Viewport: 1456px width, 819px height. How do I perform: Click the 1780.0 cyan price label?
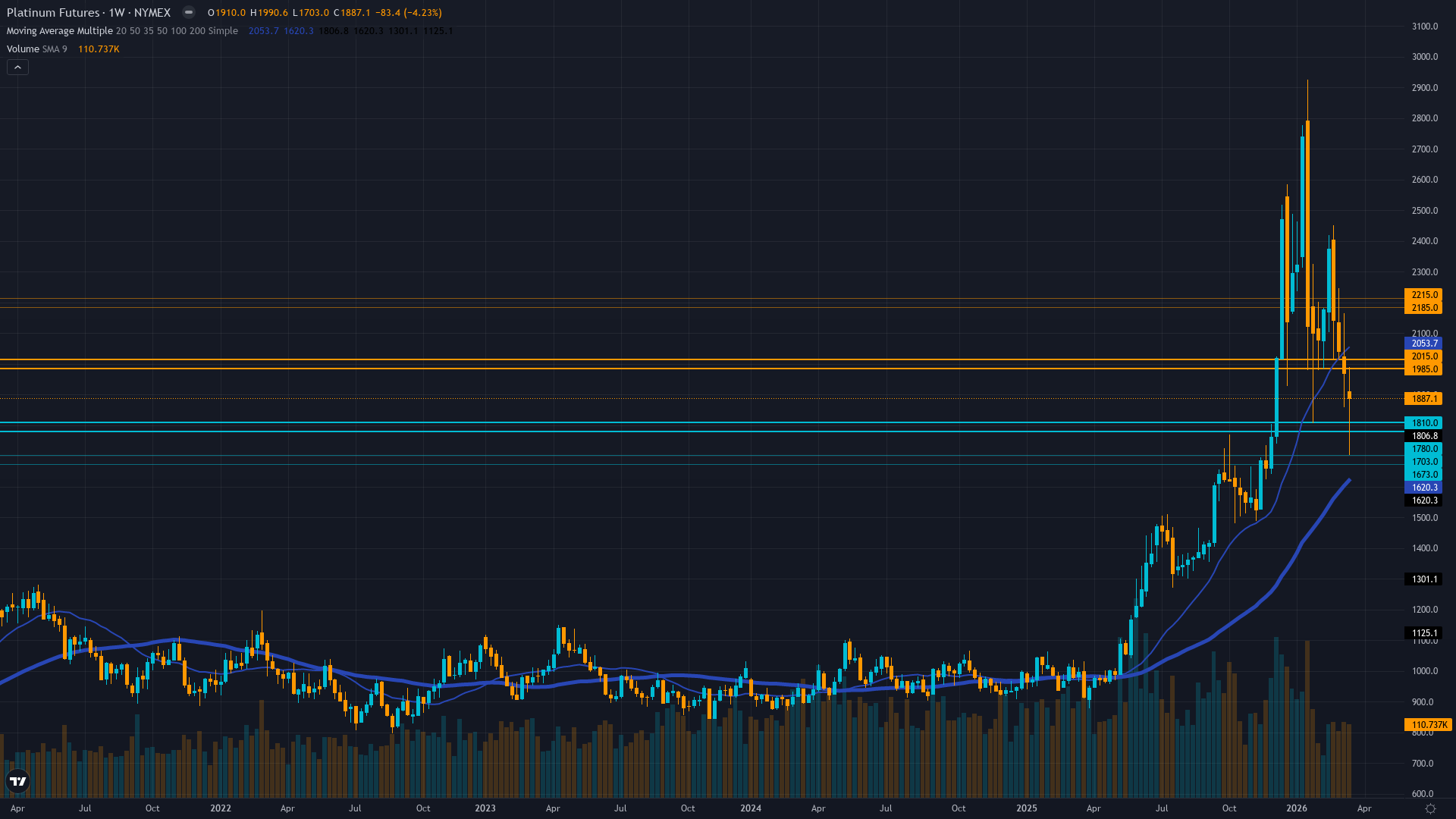[x=1424, y=449]
